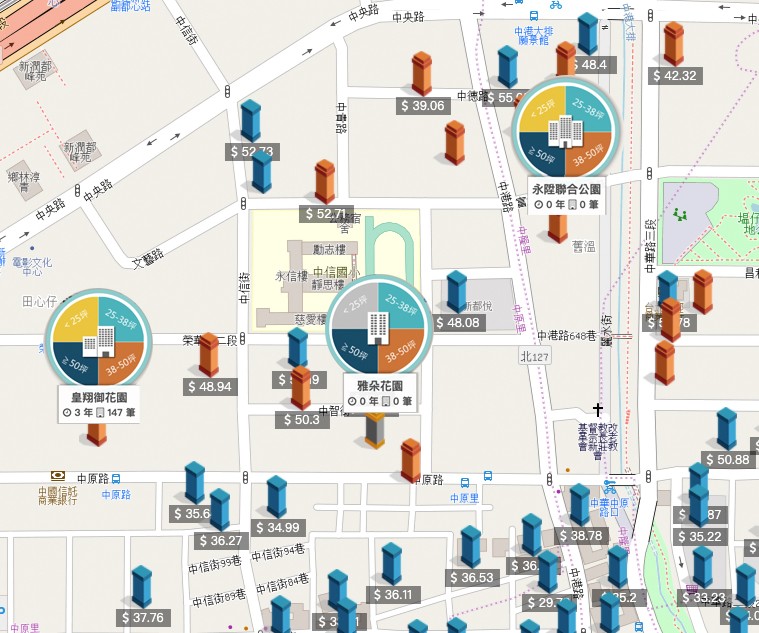Image resolution: width=759 pixels, height=633 pixels.
Task: Click the $ 52.71 price tag
Action: (x=326, y=213)
